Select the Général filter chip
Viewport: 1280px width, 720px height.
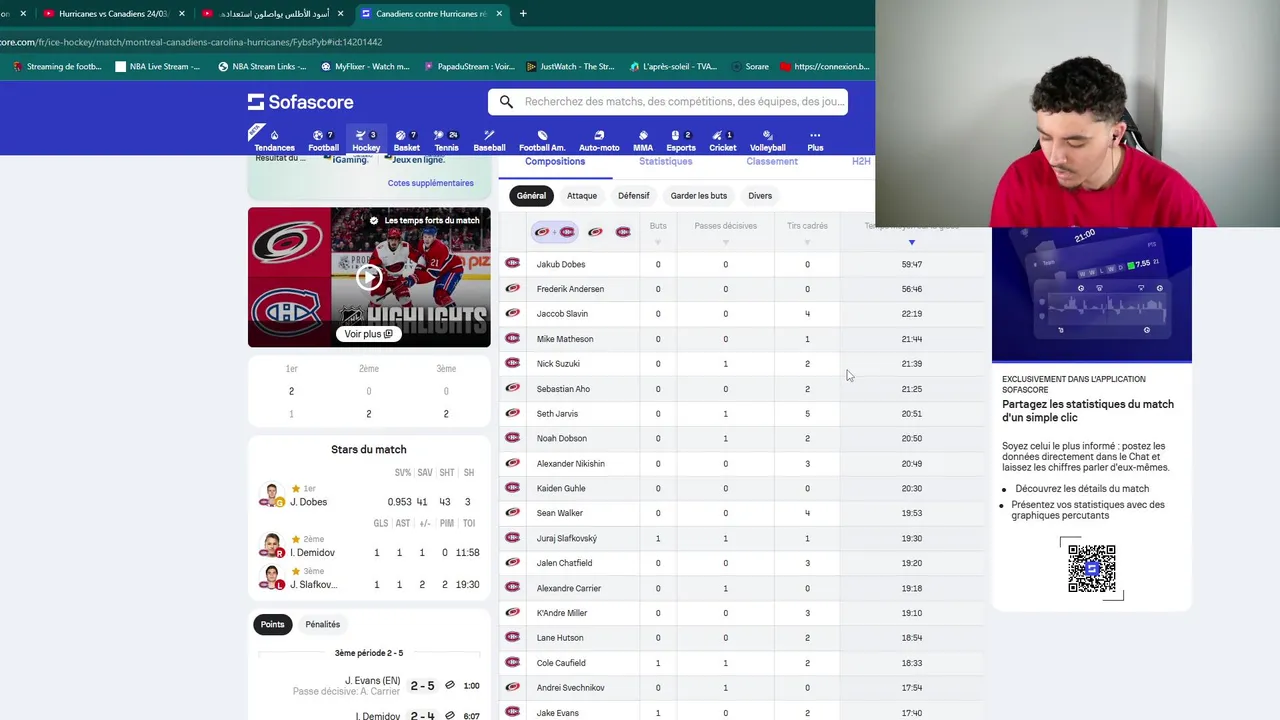click(531, 196)
